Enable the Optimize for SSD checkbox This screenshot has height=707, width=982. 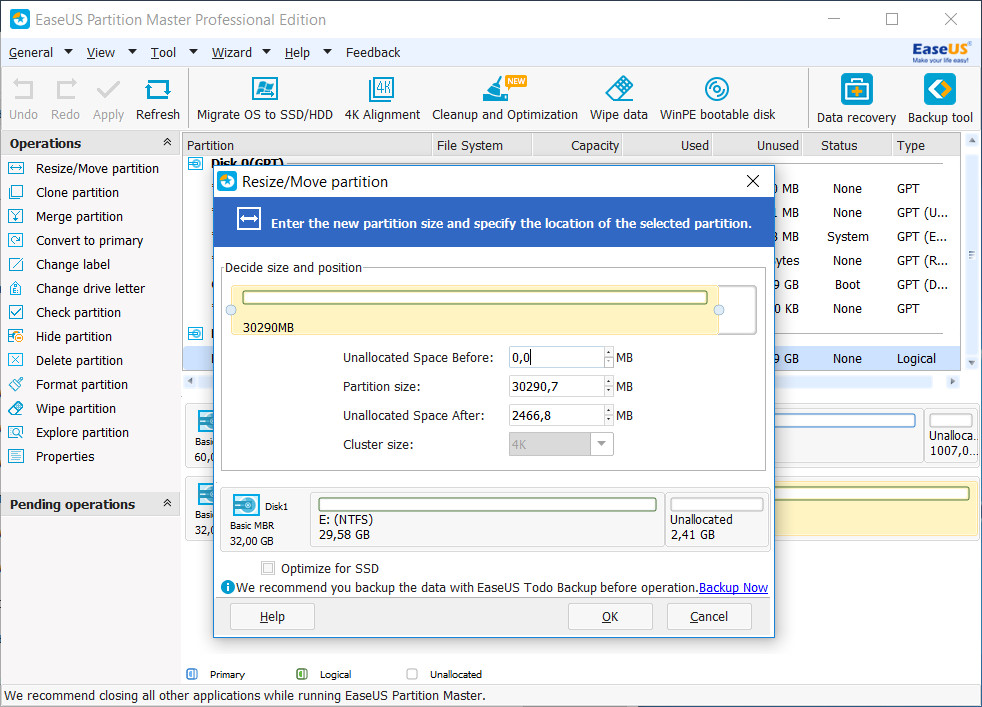pyautogui.click(x=268, y=568)
